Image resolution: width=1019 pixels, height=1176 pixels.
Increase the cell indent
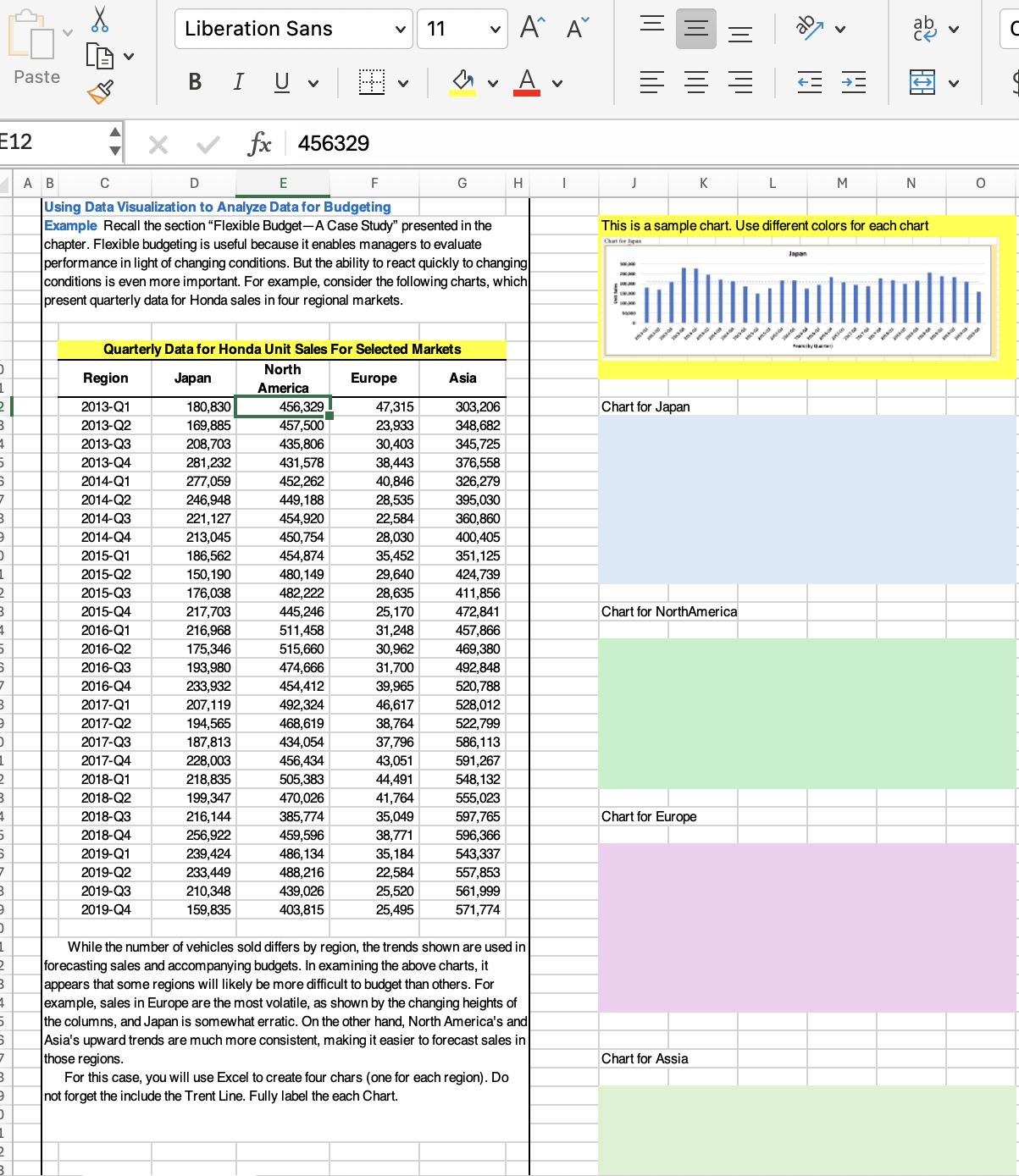coord(854,82)
